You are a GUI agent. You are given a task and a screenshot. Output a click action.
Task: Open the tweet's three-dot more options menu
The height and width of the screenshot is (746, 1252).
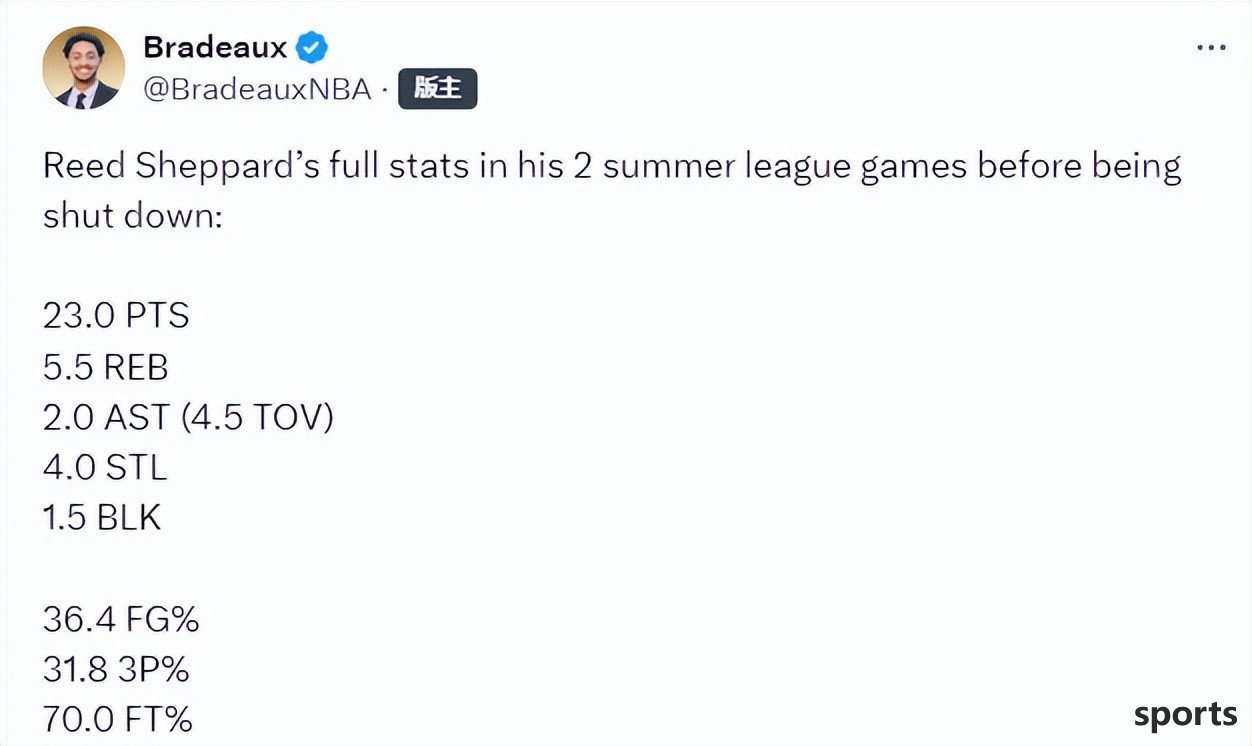click(1210, 49)
